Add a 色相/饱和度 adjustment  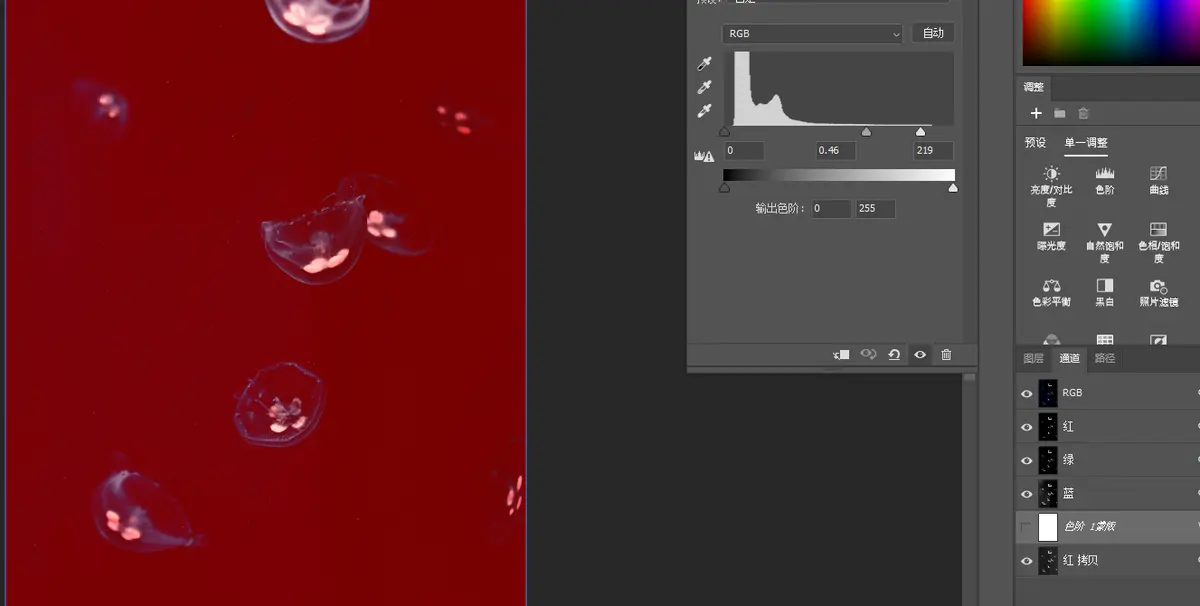(x=1158, y=242)
